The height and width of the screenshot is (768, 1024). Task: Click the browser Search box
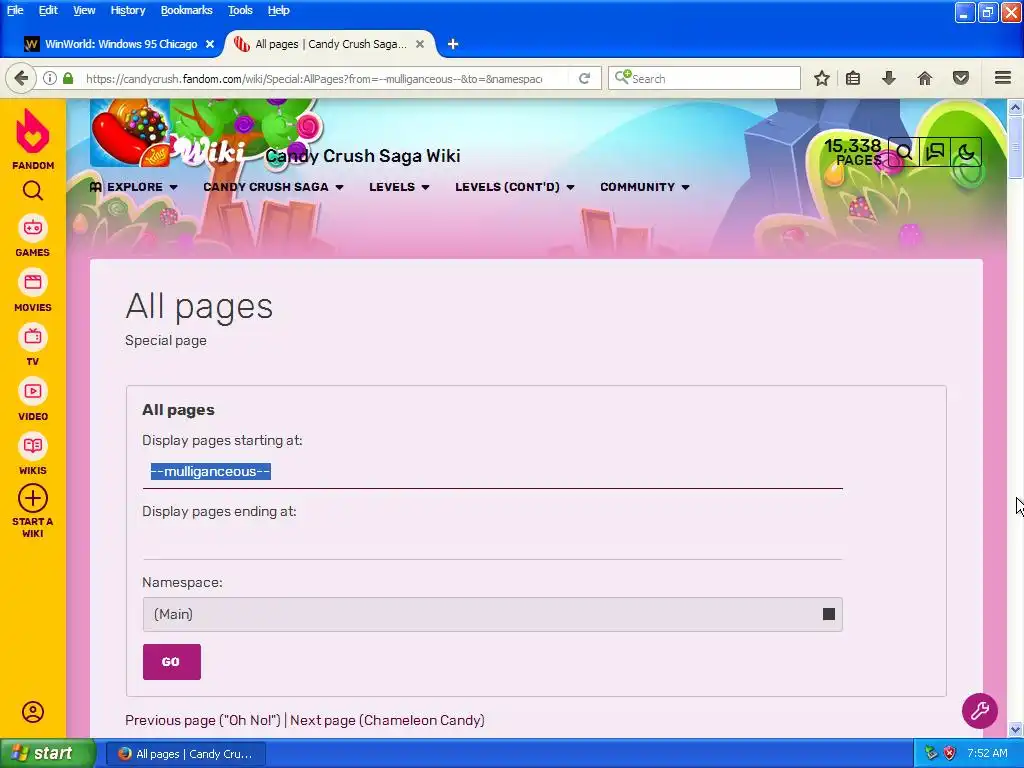pos(705,78)
